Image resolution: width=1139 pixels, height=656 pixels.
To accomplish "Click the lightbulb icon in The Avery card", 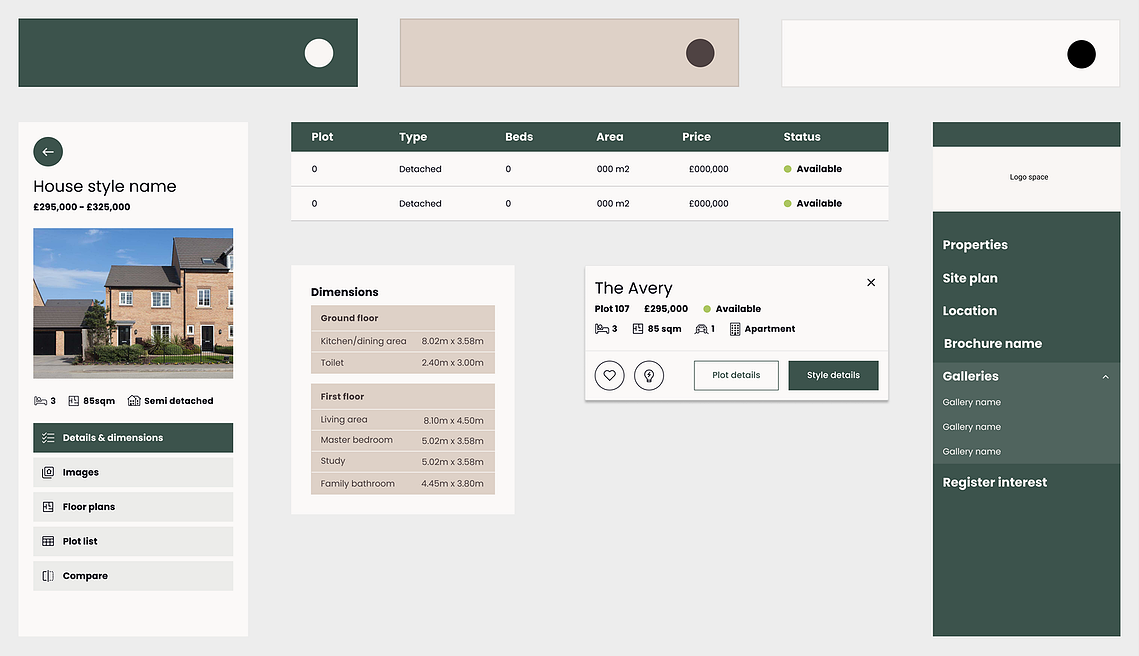I will click(649, 376).
